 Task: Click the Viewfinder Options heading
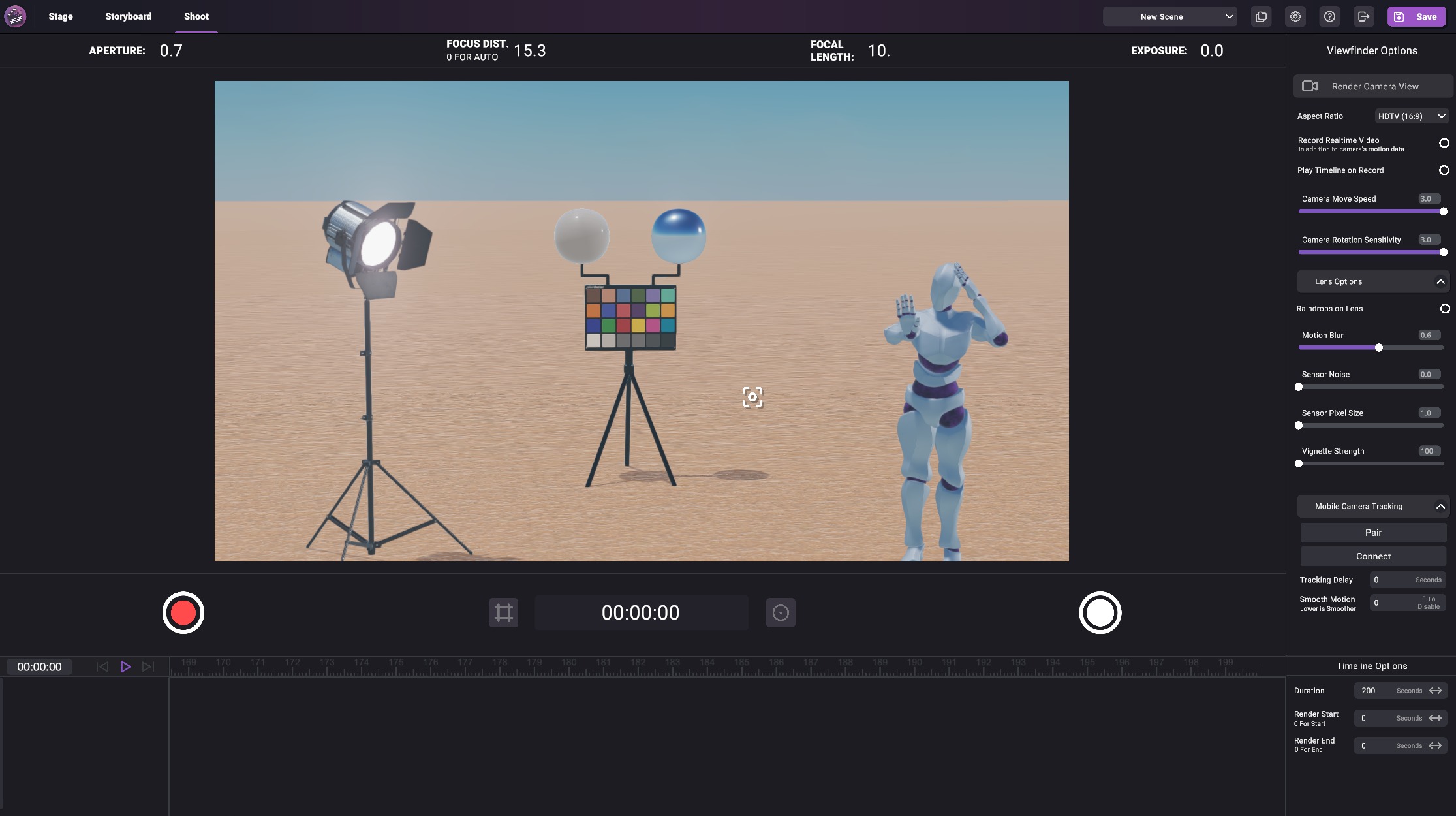[1372, 50]
